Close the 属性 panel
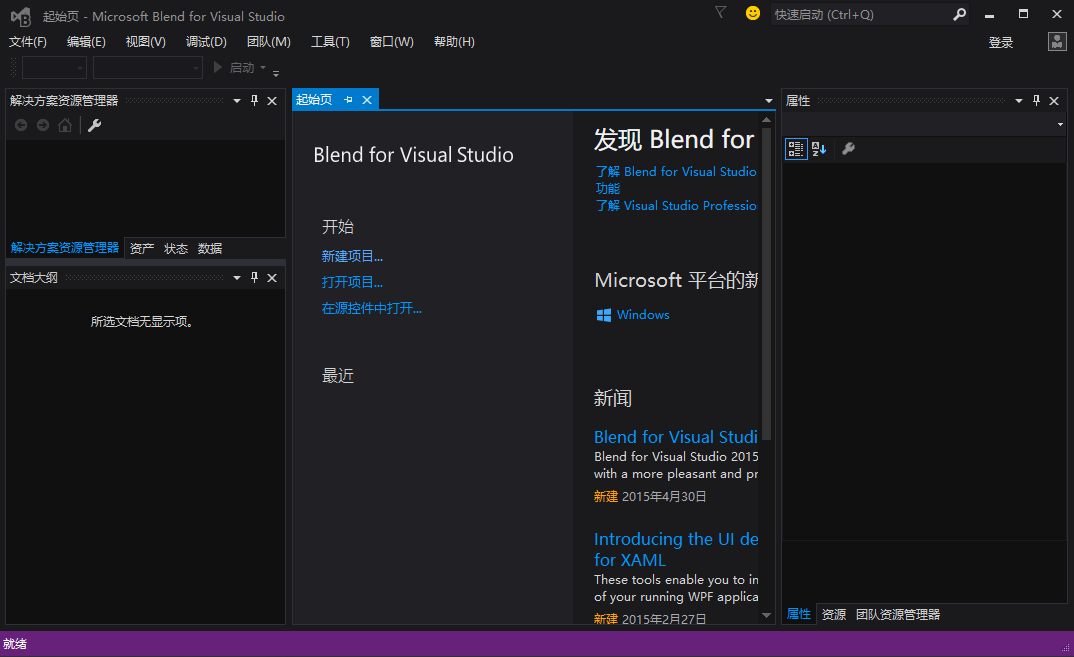 (1054, 101)
